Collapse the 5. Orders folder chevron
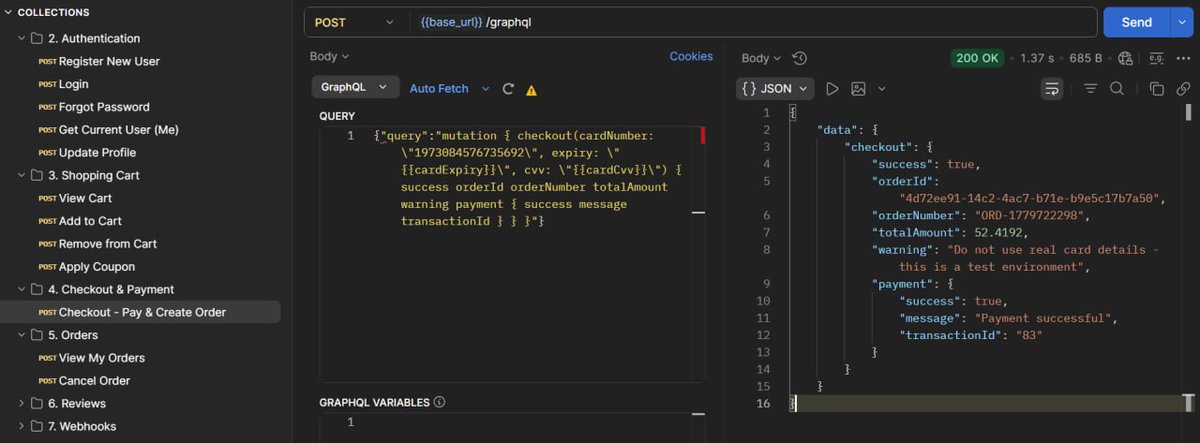 [21, 335]
